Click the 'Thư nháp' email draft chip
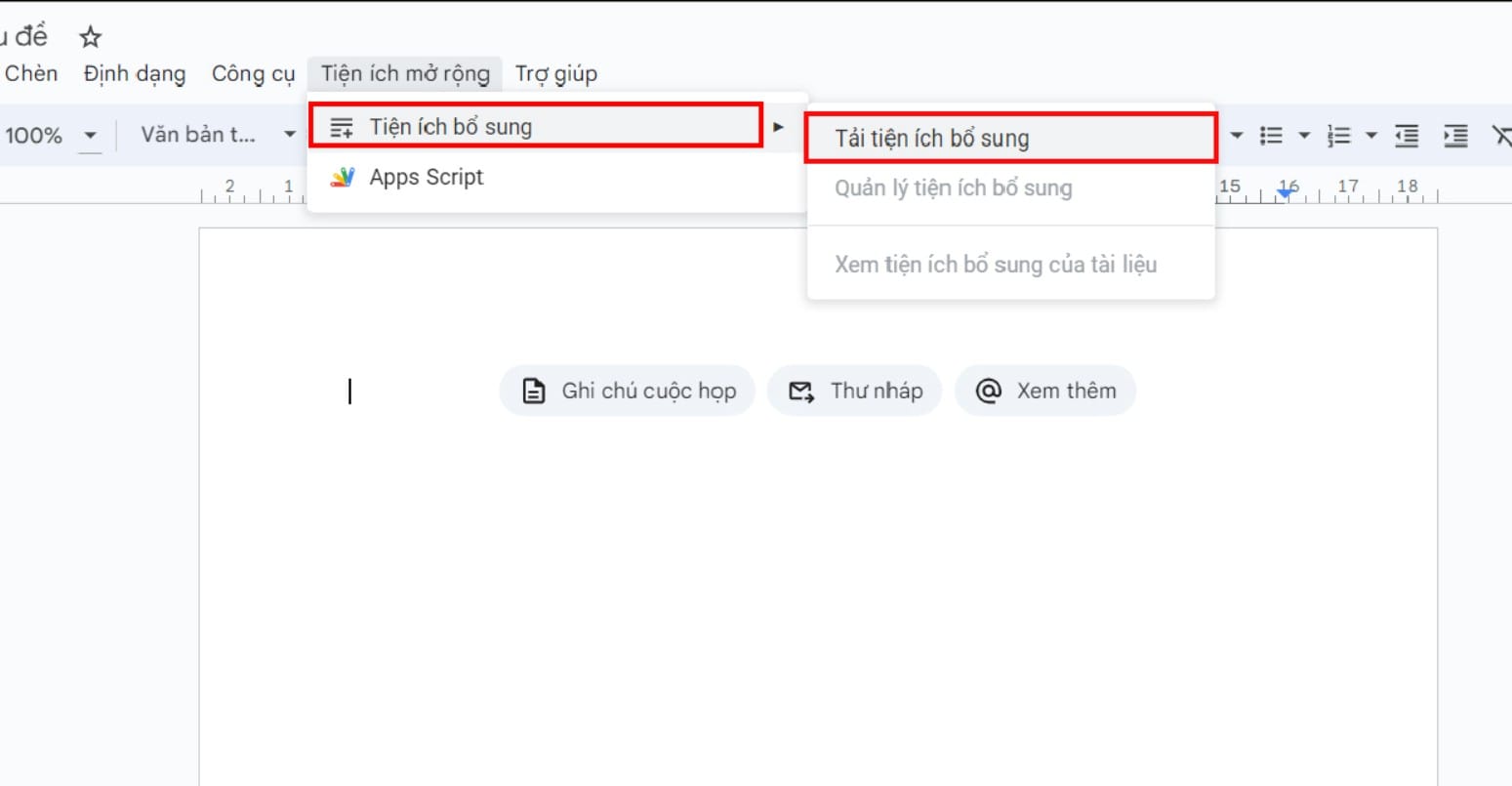1512x786 pixels. [854, 392]
